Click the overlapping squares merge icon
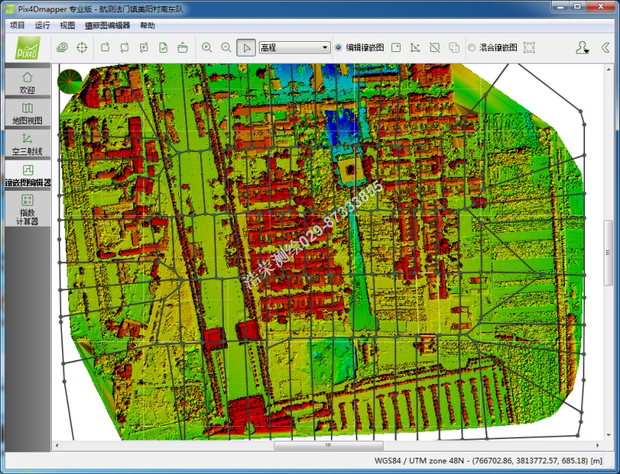 pyautogui.click(x=454, y=48)
